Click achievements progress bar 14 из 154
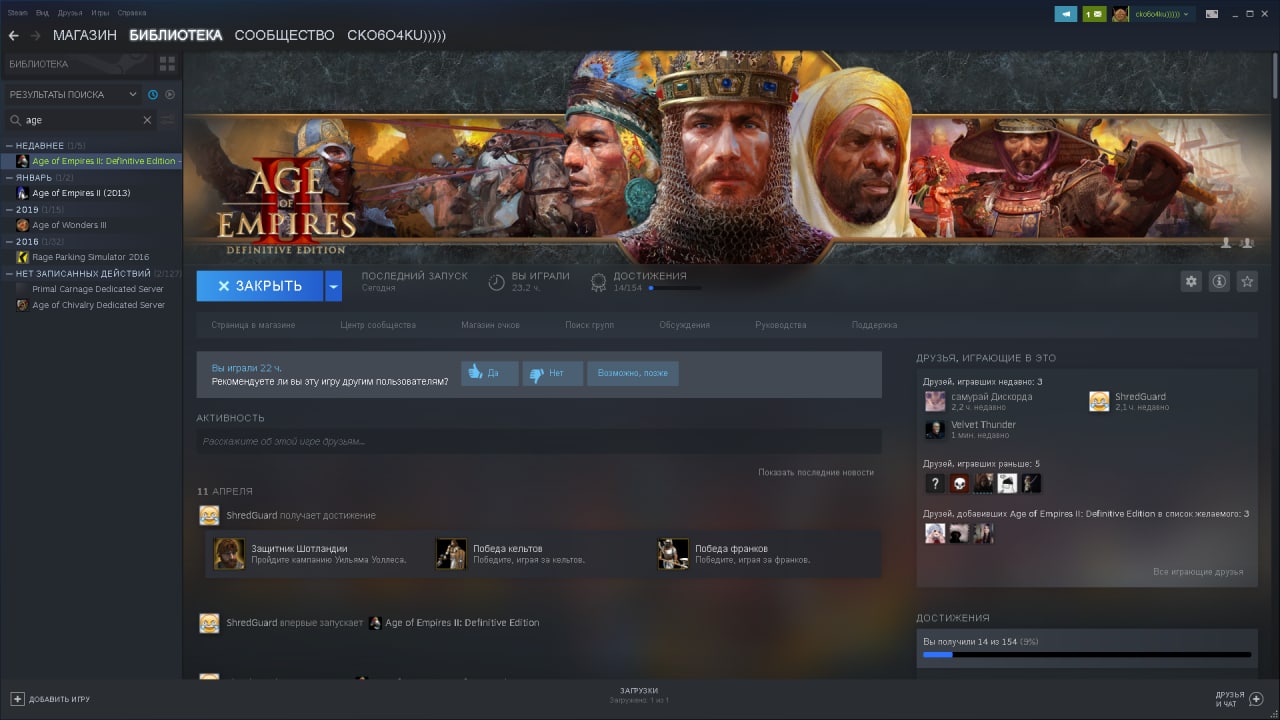 [1086, 655]
